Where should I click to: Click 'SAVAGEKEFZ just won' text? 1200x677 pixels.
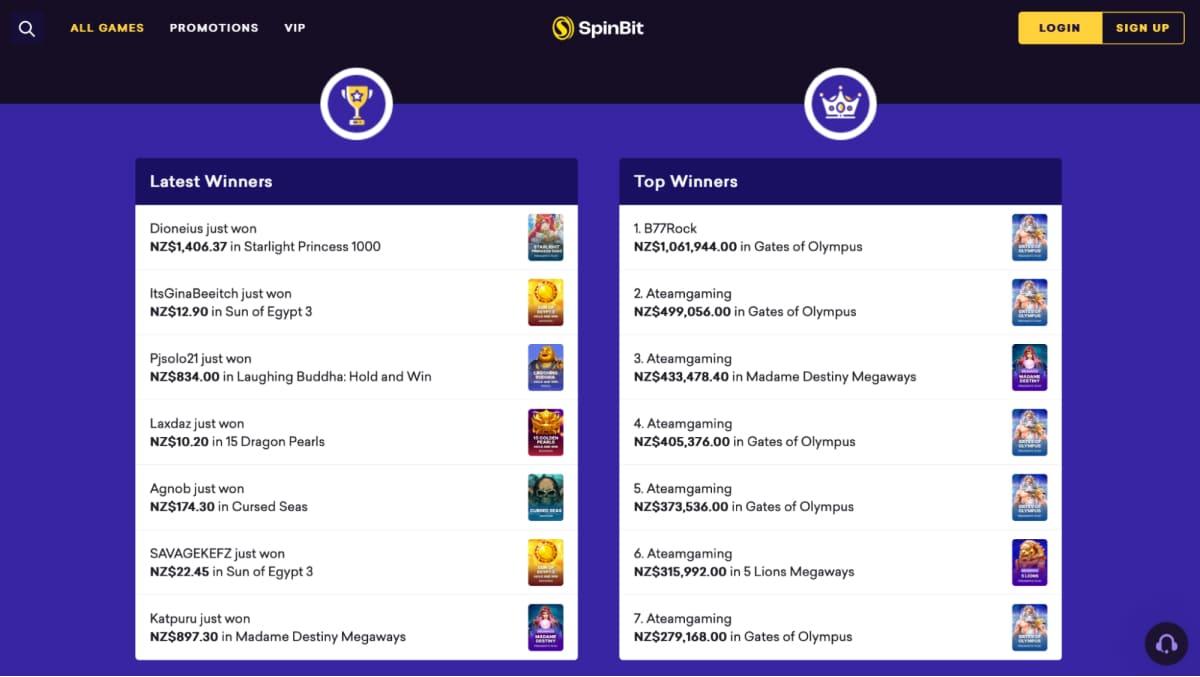(x=217, y=553)
